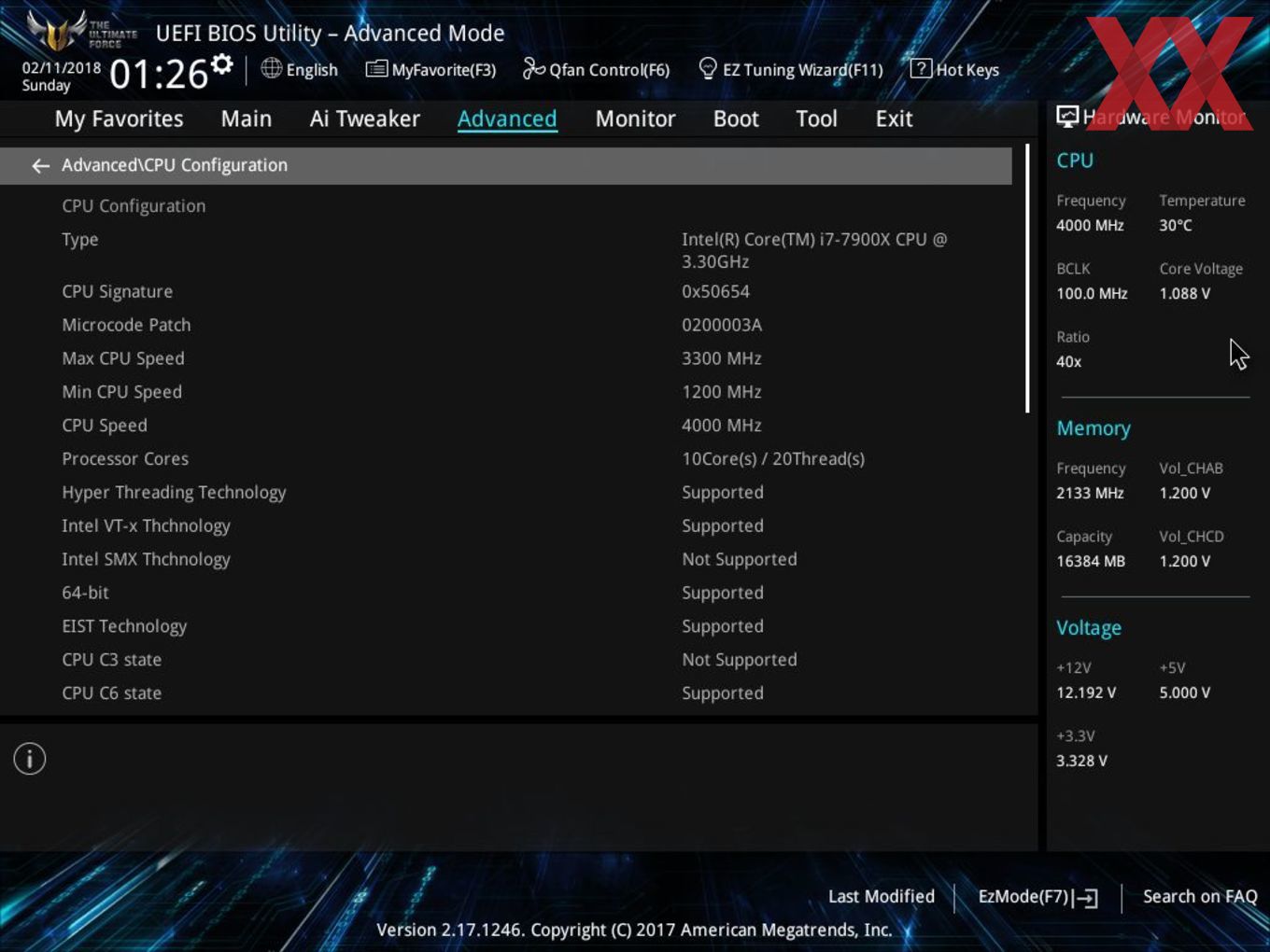The height and width of the screenshot is (952, 1270).
Task: Click the Qfan Control fan icon
Action: pyautogui.click(x=533, y=68)
